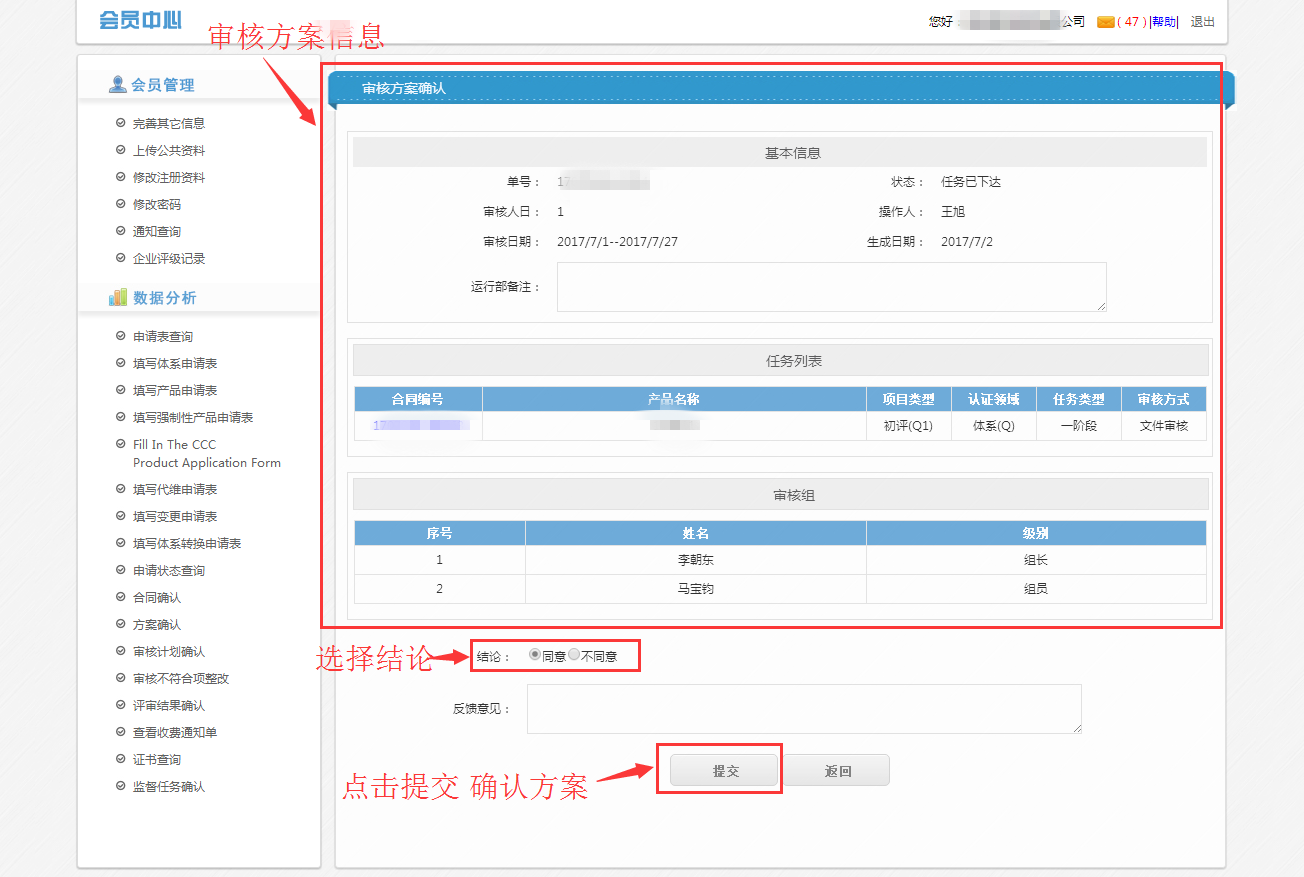This screenshot has height=877, width=1304.
Task: Click the 会员管理 user icon
Action: point(118,85)
